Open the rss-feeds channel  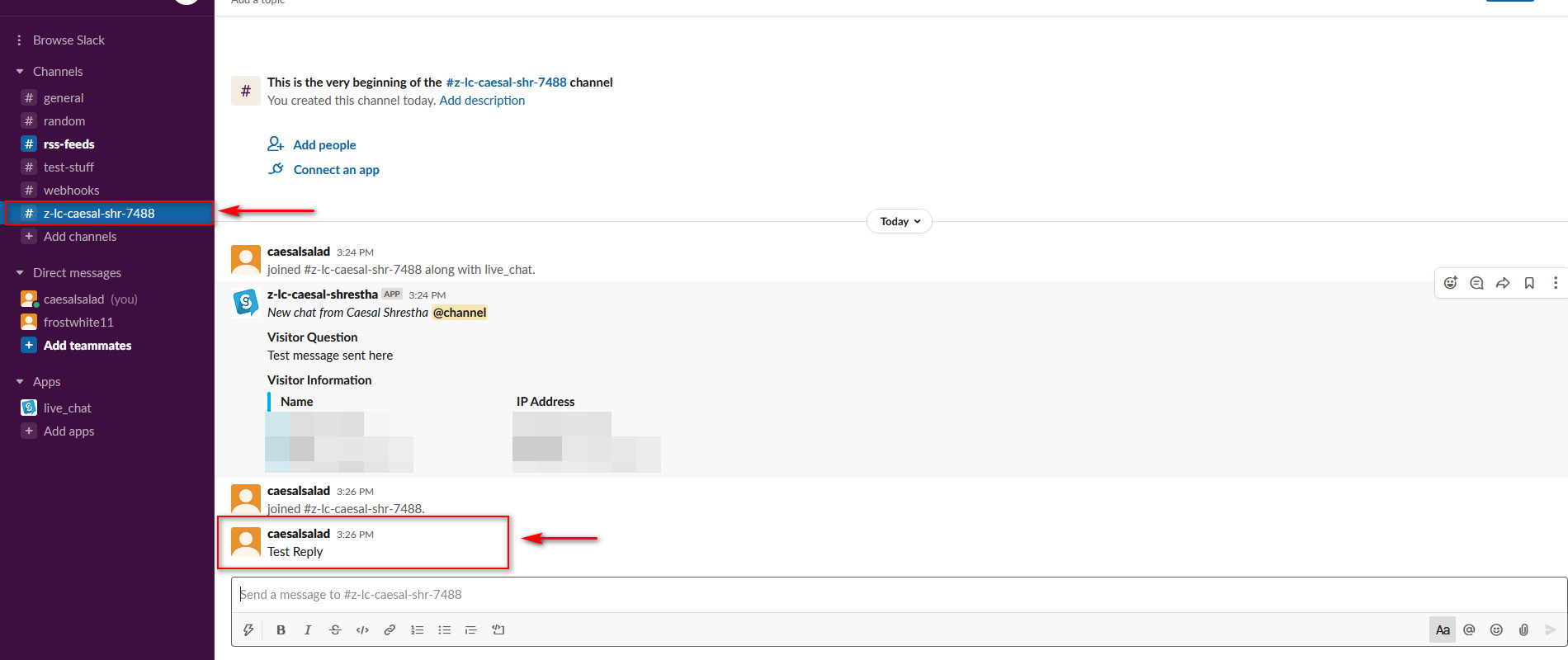pos(68,144)
